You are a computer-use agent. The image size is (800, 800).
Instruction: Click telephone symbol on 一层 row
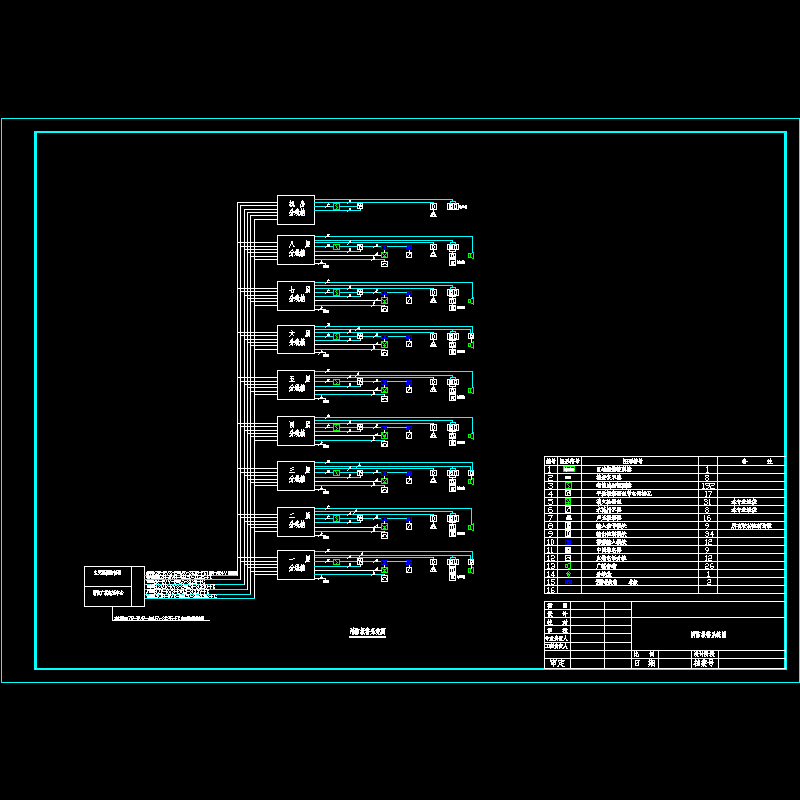click(384, 579)
